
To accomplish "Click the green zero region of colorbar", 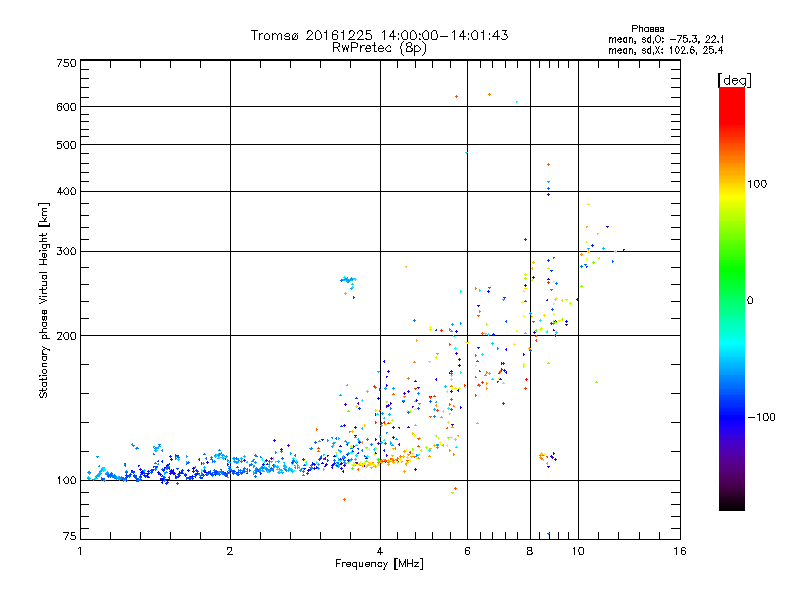I will pos(732,300).
